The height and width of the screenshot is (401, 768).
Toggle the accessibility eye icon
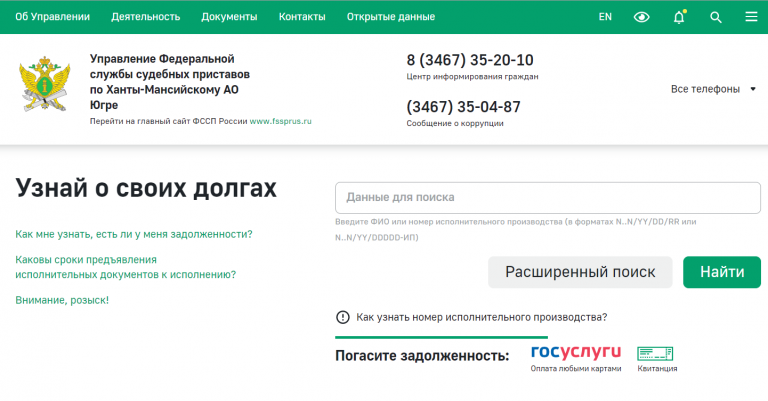[642, 17]
